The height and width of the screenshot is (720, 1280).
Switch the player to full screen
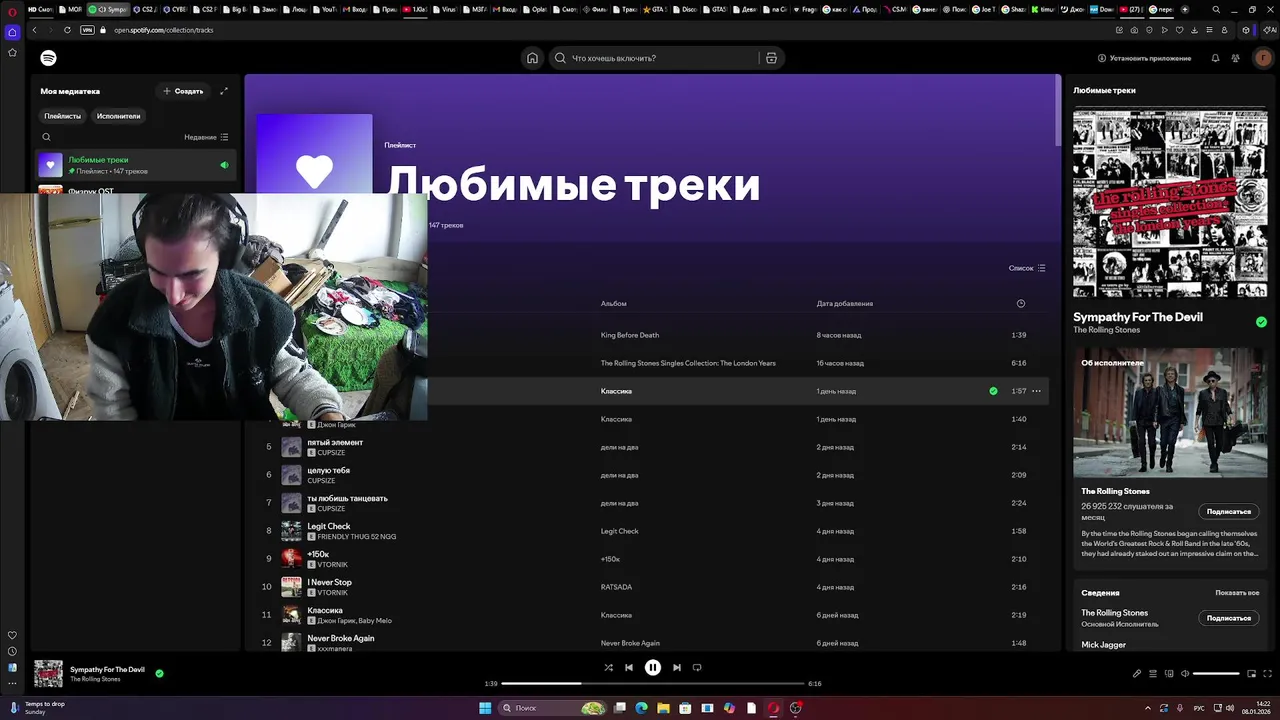pos(1267,673)
